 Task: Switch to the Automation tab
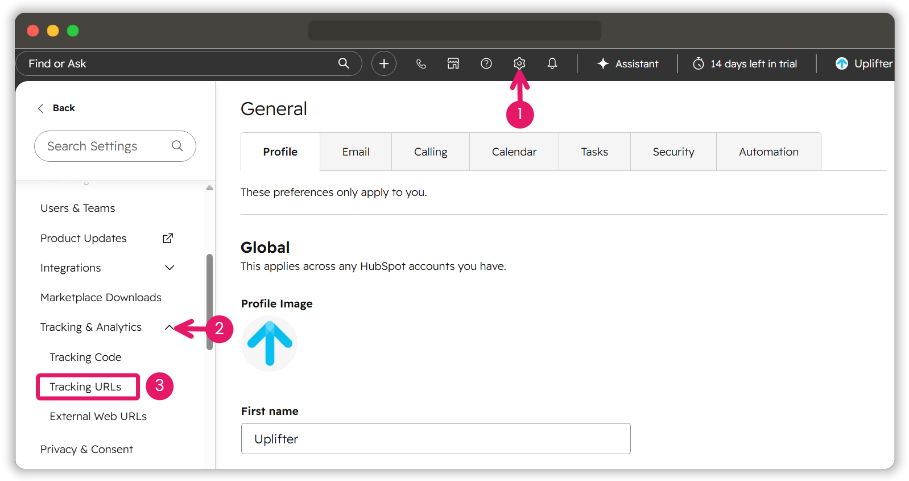pyautogui.click(x=769, y=152)
